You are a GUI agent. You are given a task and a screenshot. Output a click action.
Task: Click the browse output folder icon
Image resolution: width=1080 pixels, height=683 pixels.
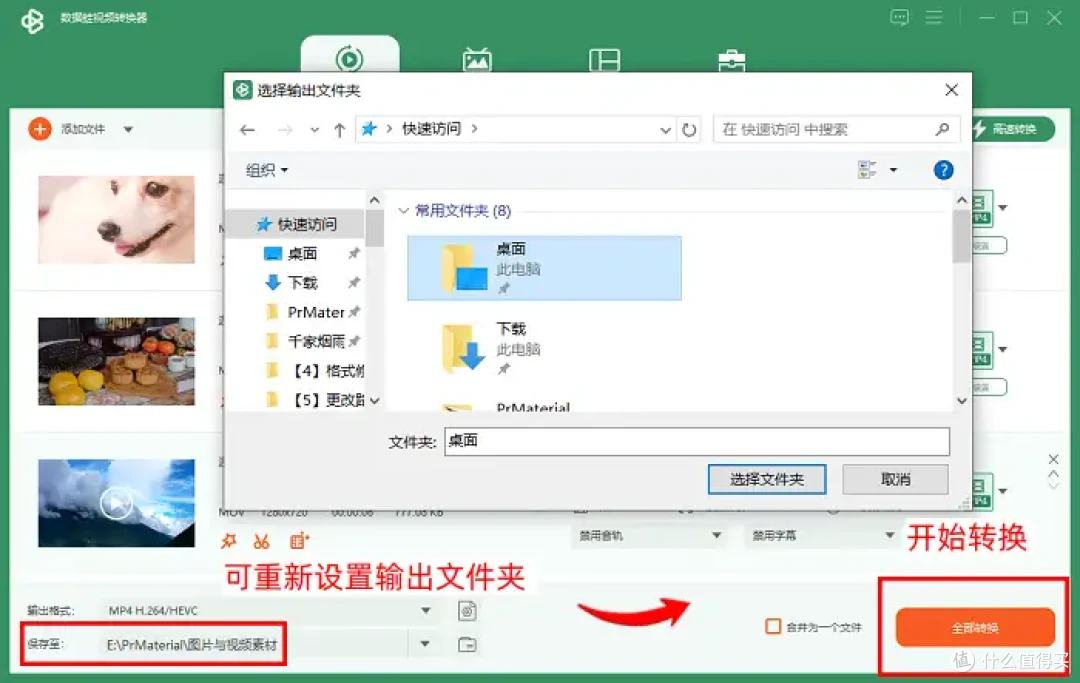coord(467,644)
